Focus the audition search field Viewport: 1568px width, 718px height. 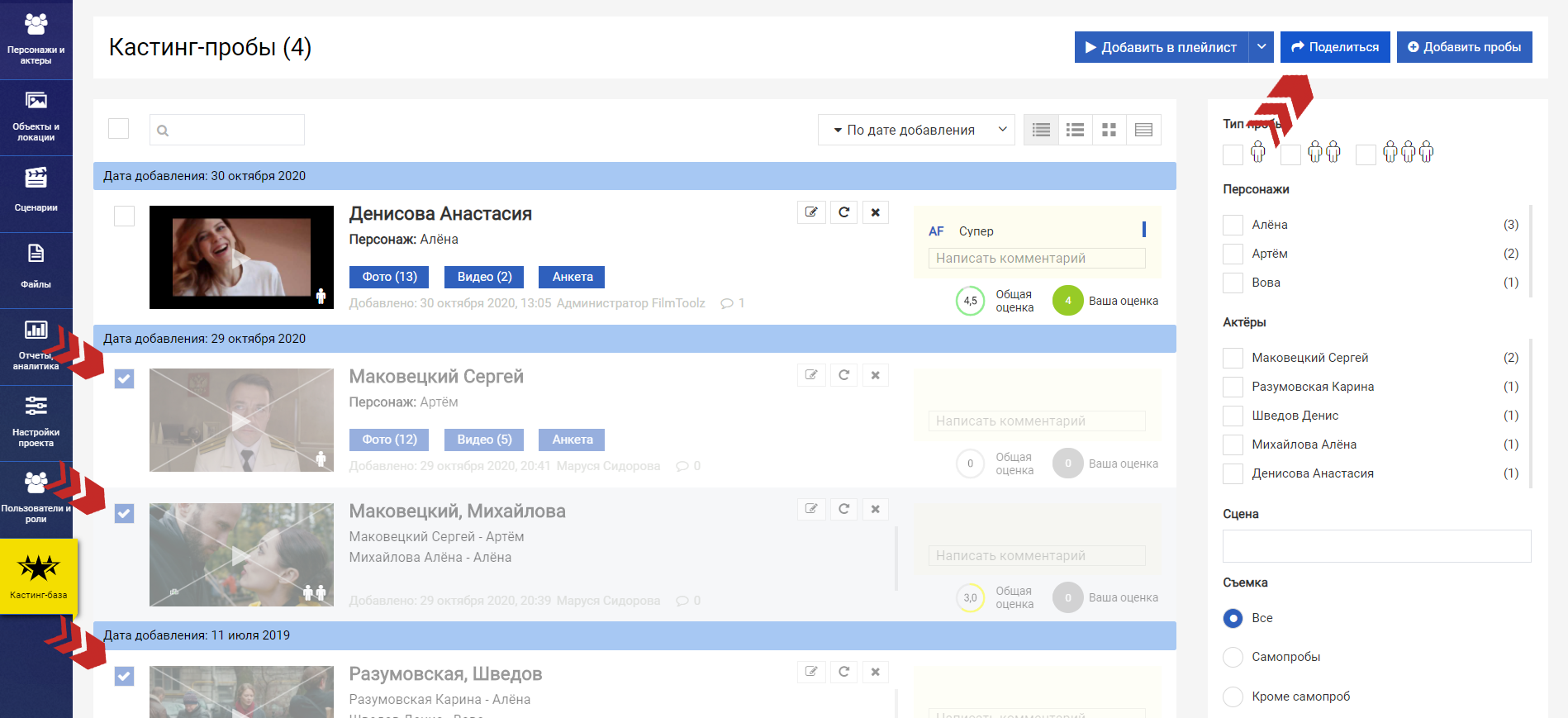[x=227, y=130]
